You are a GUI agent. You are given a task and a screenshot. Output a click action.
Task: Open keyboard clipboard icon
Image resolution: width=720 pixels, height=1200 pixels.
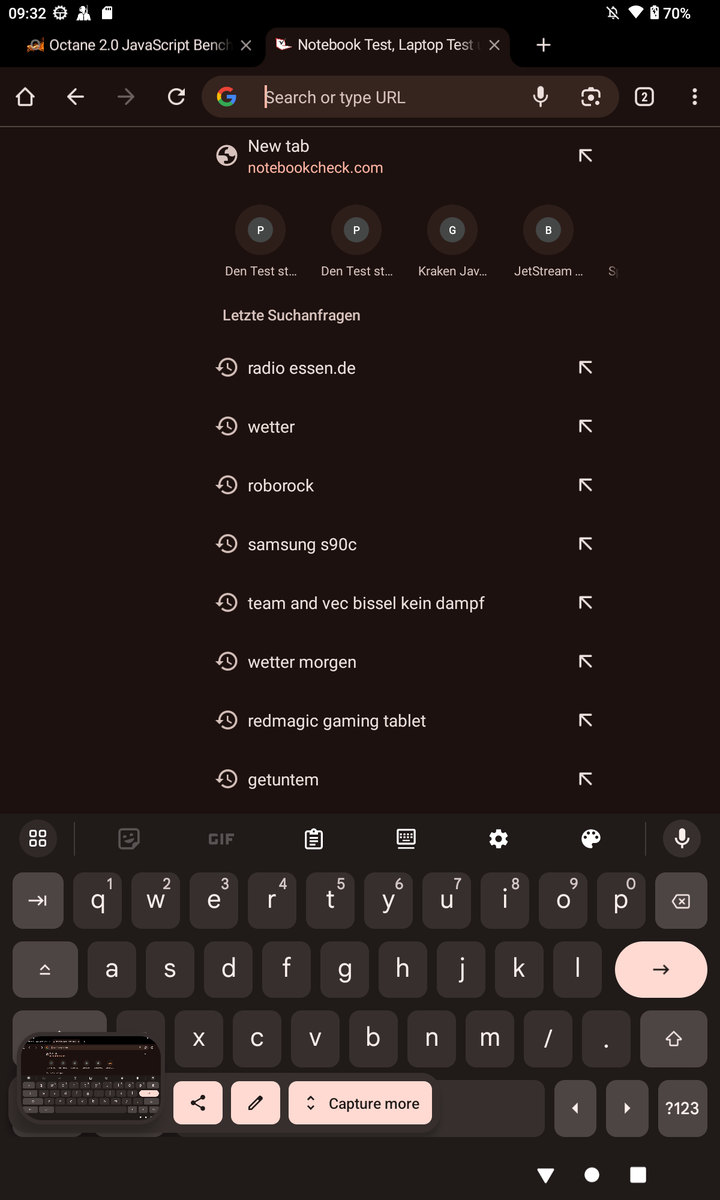[x=314, y=839]
